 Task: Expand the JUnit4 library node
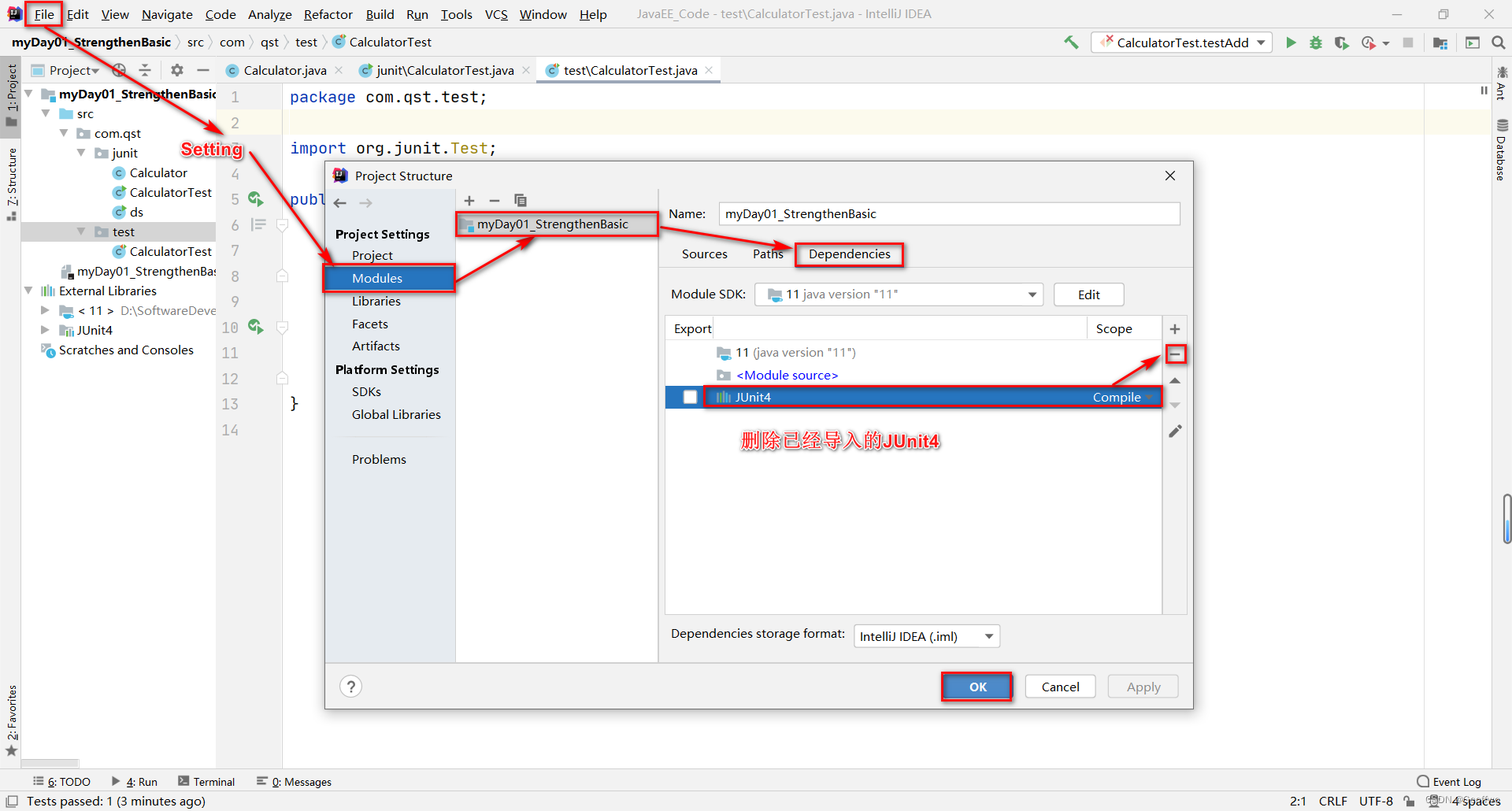point(46,330)
